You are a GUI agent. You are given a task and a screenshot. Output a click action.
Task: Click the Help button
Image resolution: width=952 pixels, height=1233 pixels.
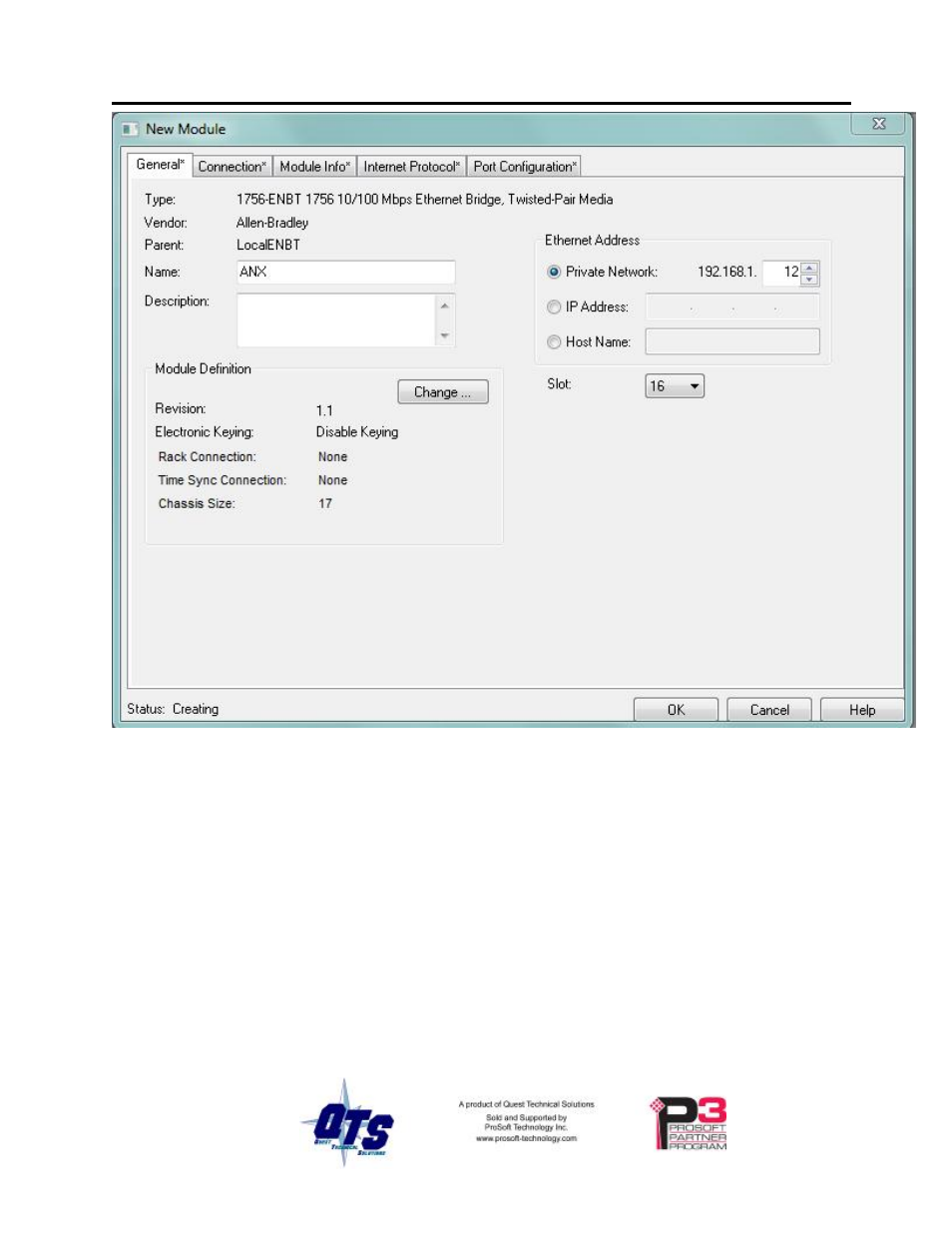[862, 710]
